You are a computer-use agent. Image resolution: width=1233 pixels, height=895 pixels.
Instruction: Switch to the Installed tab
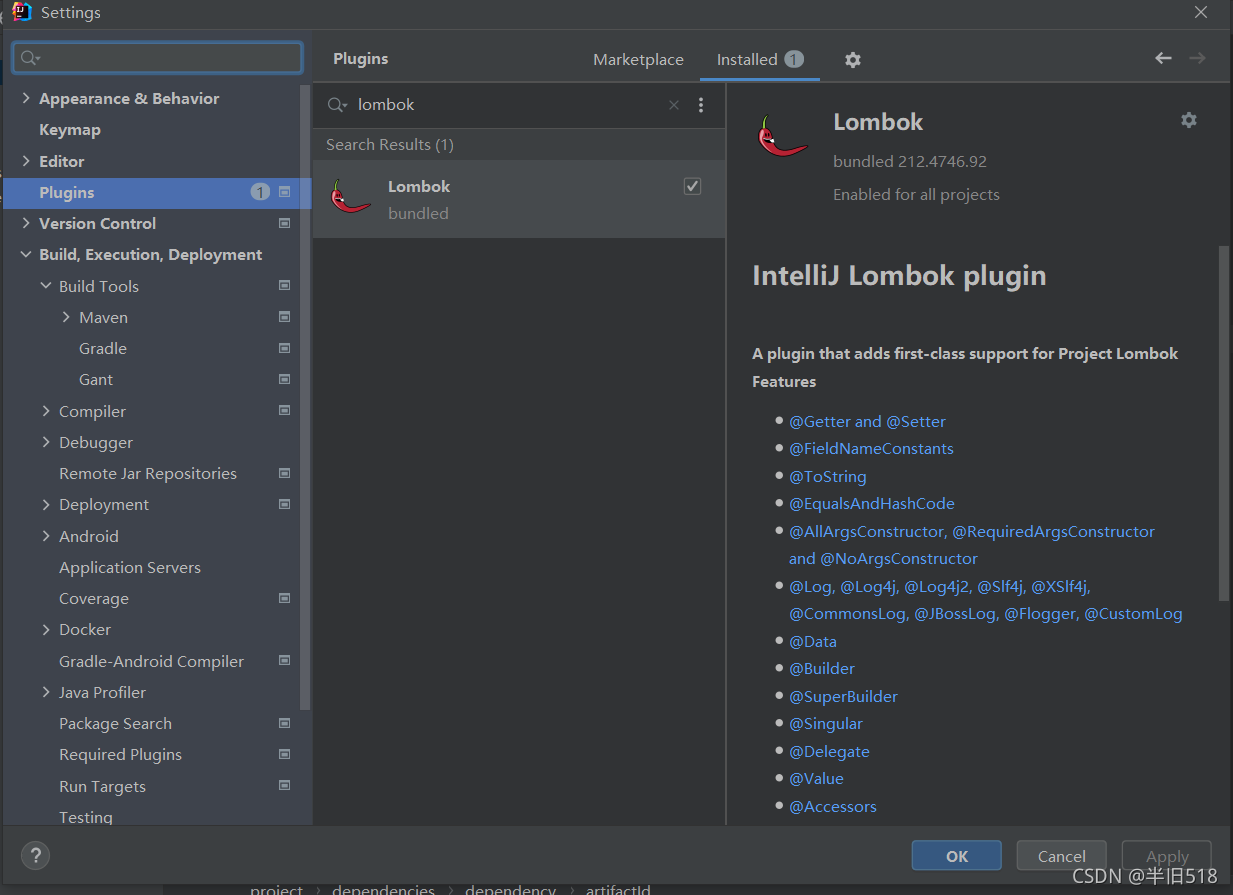coord(760,60)
